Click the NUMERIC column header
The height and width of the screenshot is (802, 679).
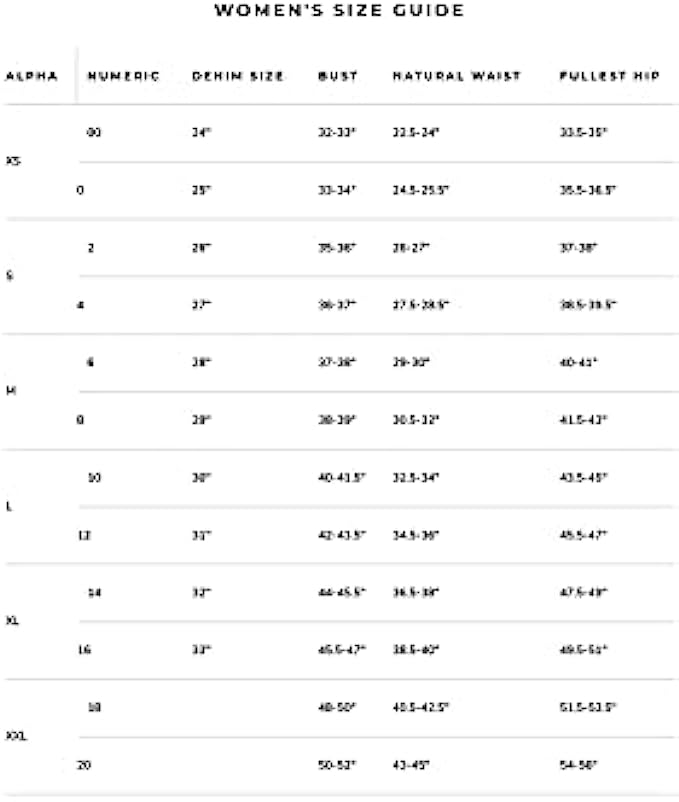(124, 76)
